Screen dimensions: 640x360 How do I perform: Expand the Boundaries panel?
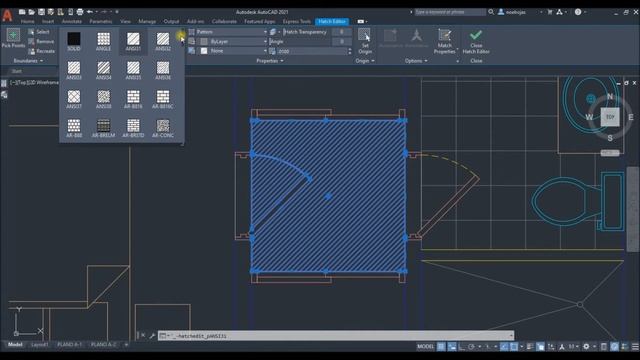point(28,61)
